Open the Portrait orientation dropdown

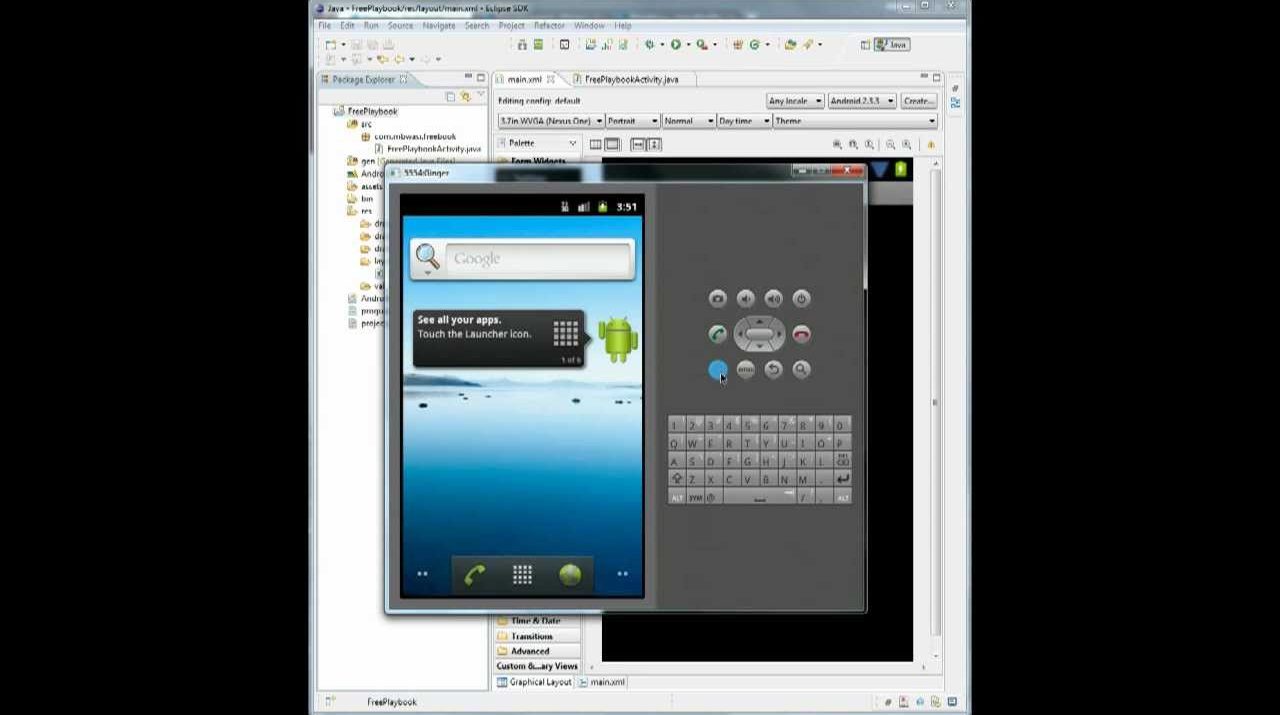633,121
